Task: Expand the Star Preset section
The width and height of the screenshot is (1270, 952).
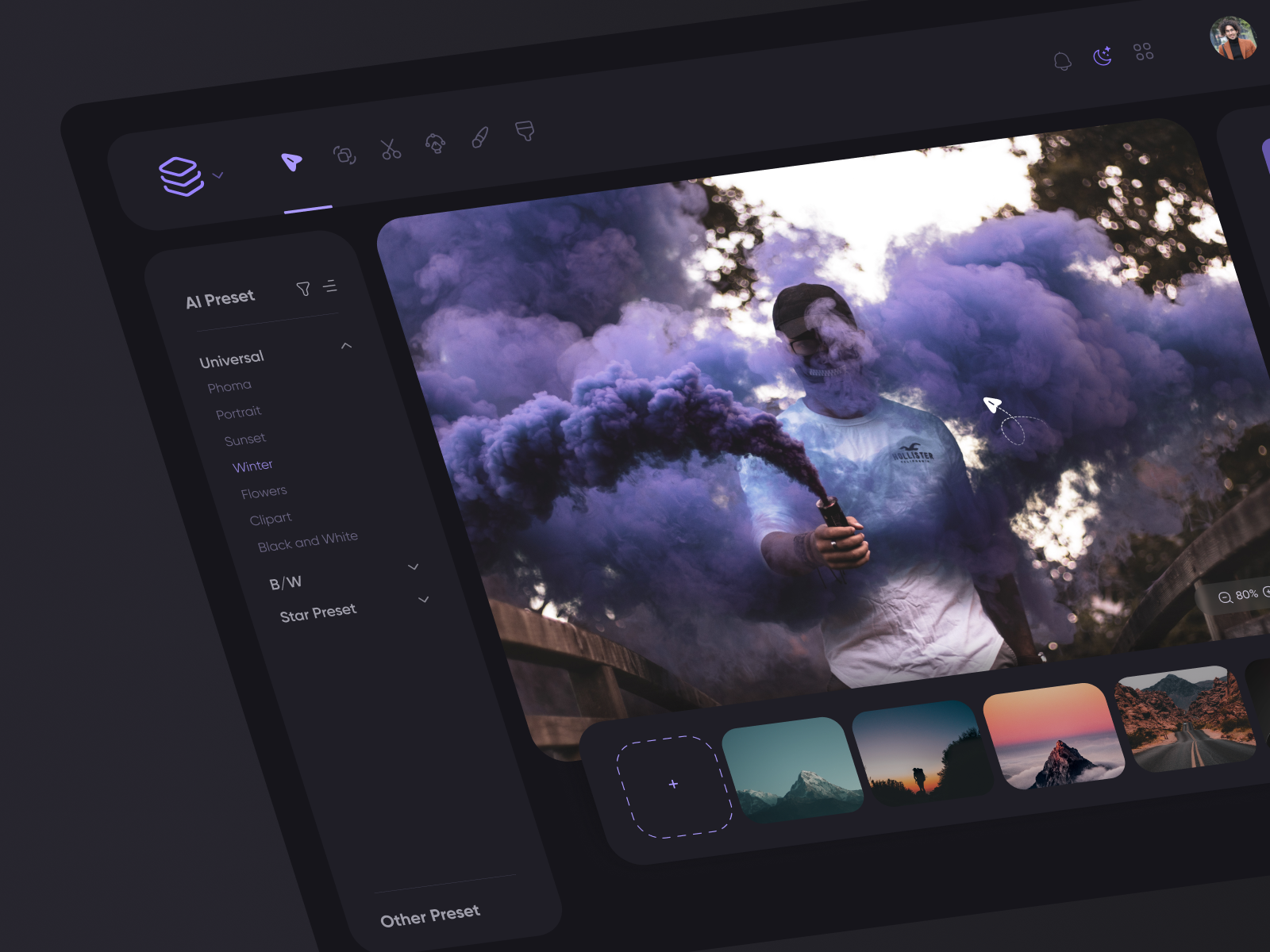Action: point(424,599)
